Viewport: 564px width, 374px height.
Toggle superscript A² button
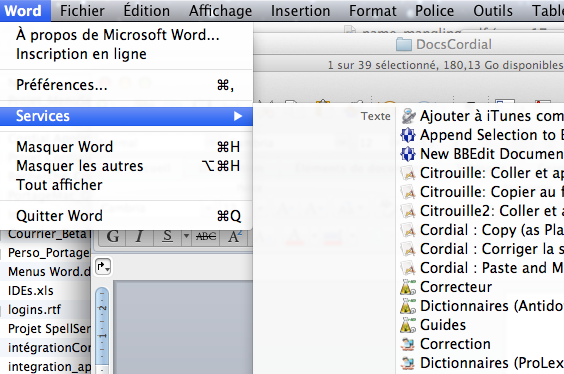click(x=235, y=237)
